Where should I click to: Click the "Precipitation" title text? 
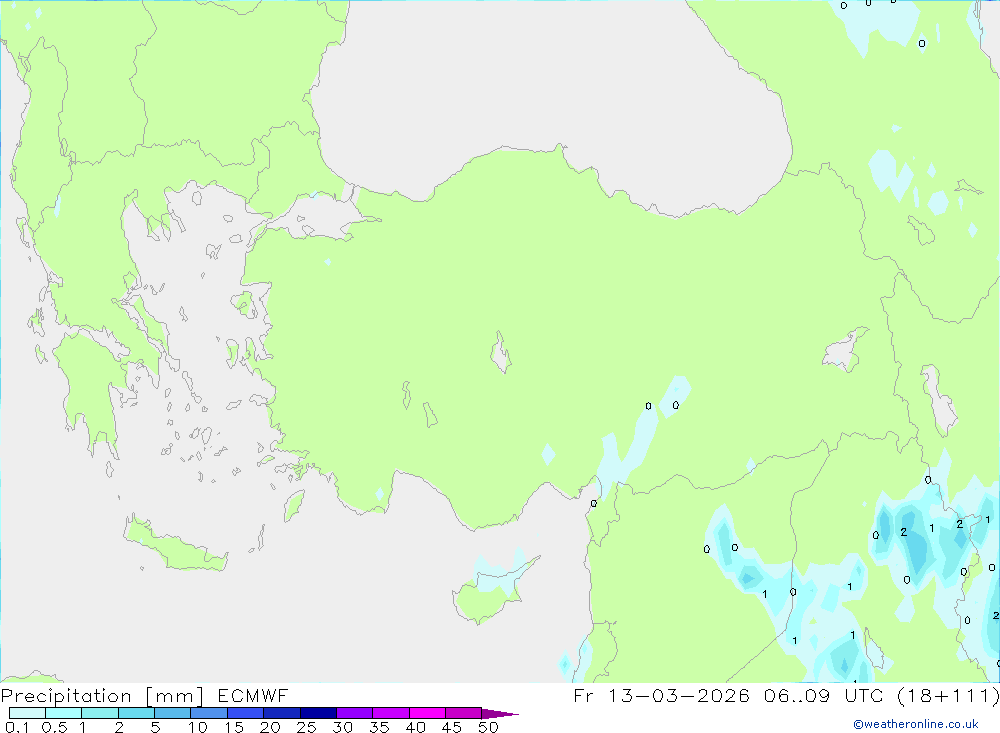(66, 695)
